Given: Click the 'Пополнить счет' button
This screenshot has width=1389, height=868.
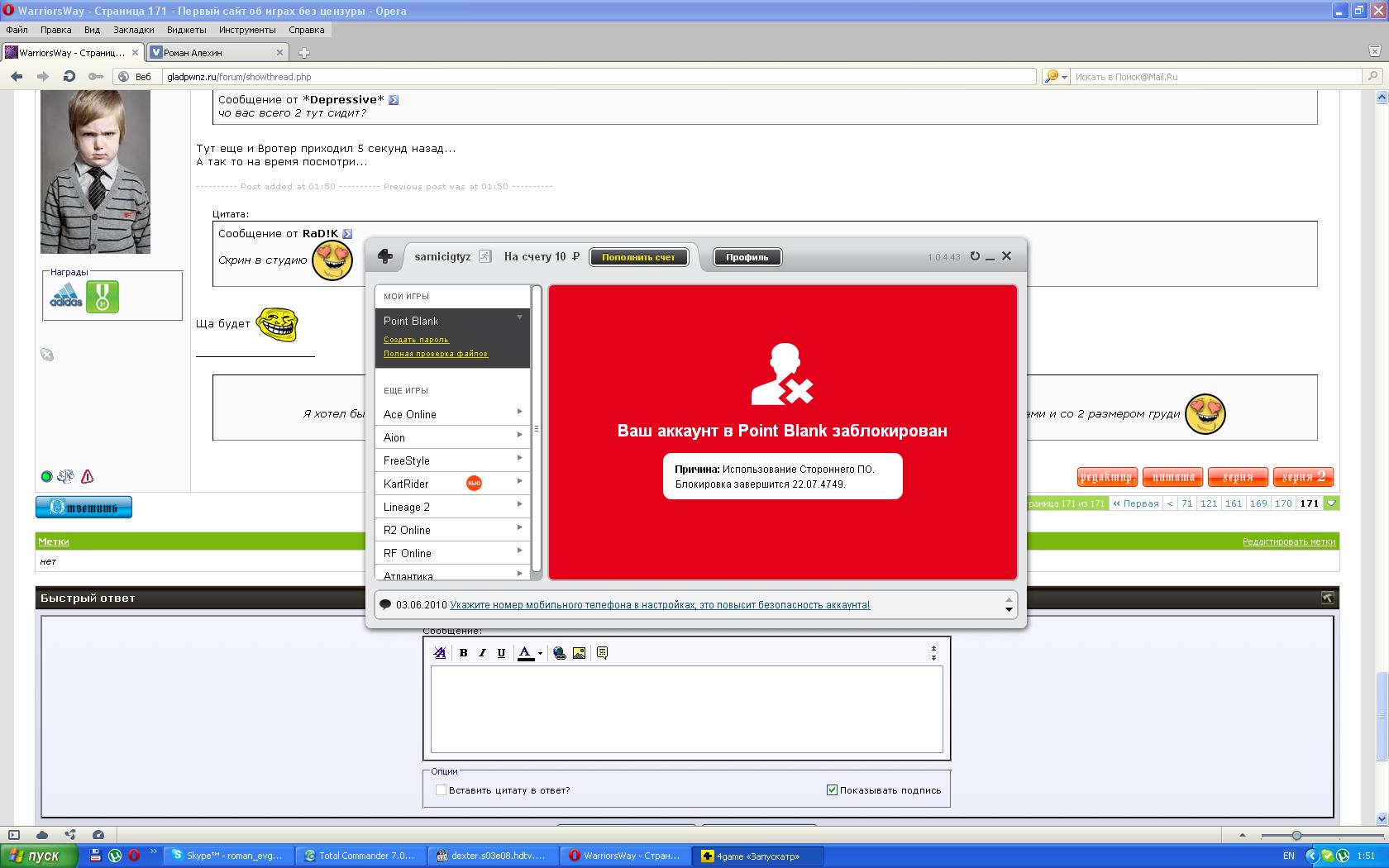Looking at the screenshot, I should 638,257.
